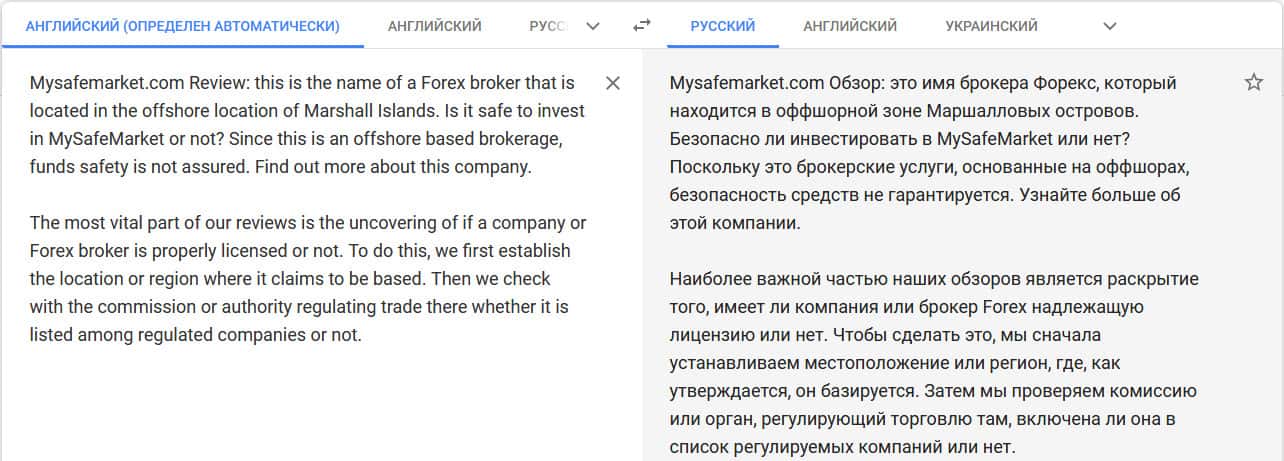
Task: Click "listed among regulated companies" source line
Action: [x=195, y=335]
